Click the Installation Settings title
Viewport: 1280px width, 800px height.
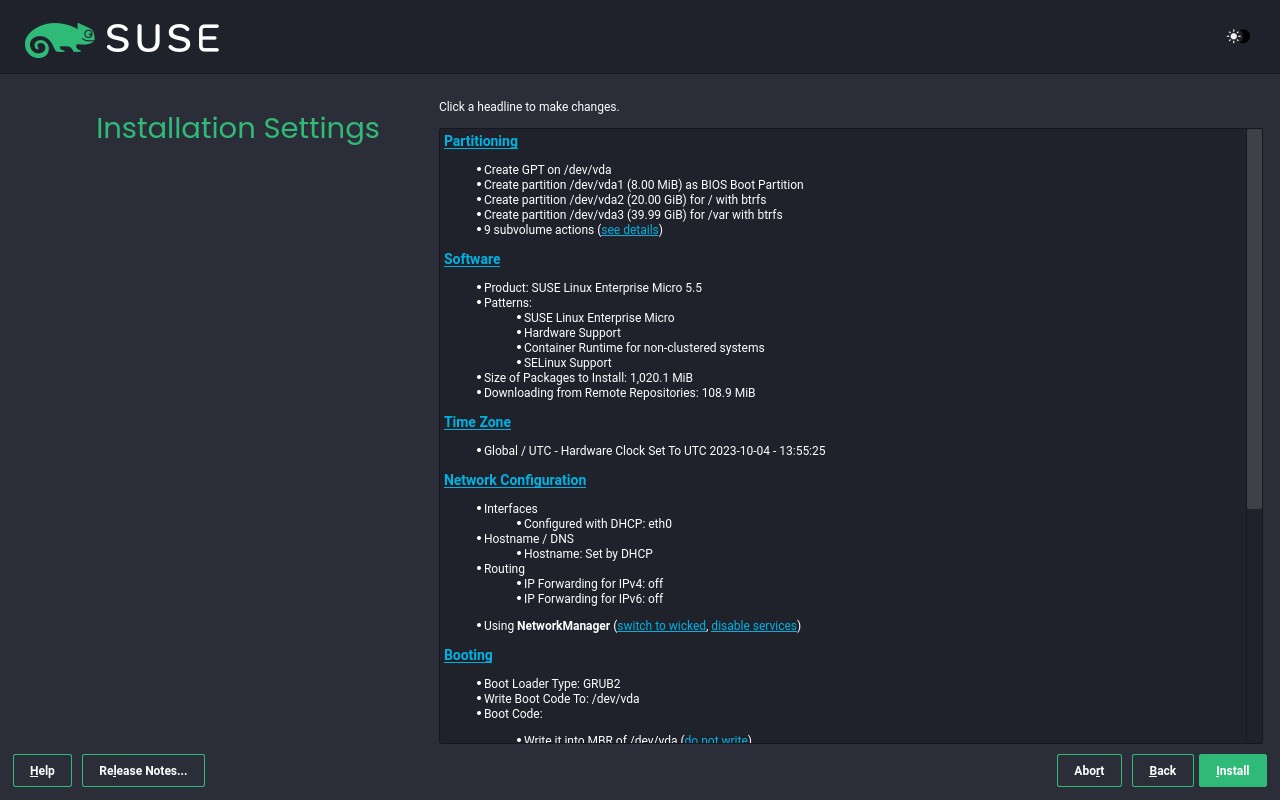237,128
